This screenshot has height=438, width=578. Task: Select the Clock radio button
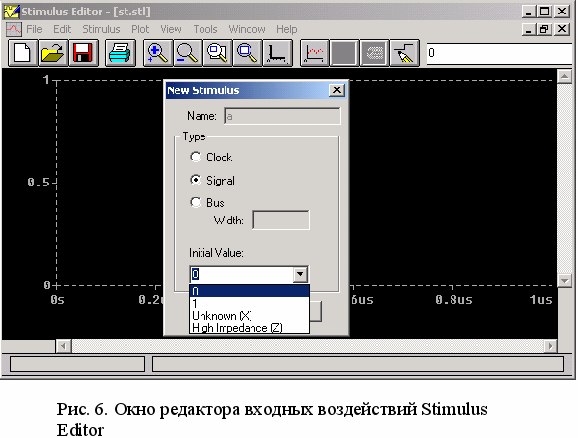(x=195, y=157)
